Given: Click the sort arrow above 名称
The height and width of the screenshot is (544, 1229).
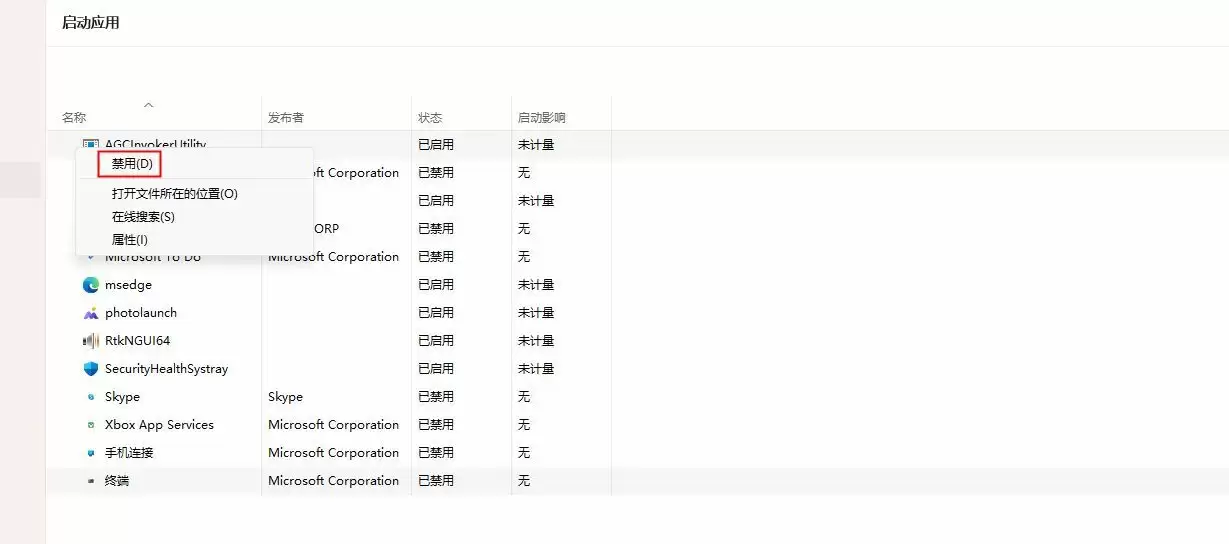Looking at the screenshot, I should tap(149, 104).
